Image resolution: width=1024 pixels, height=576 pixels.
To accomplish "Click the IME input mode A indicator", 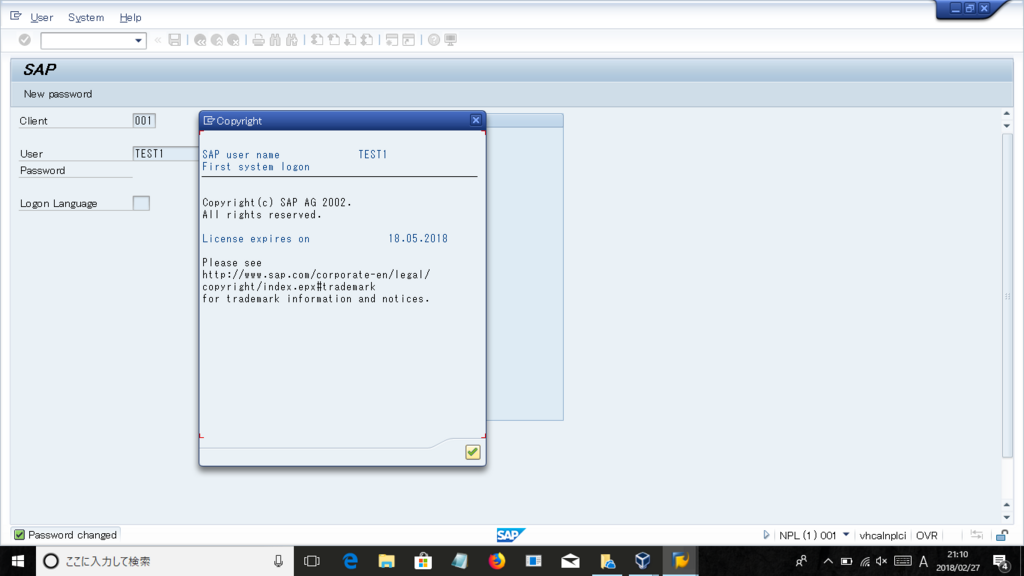I will pos(923,561).
